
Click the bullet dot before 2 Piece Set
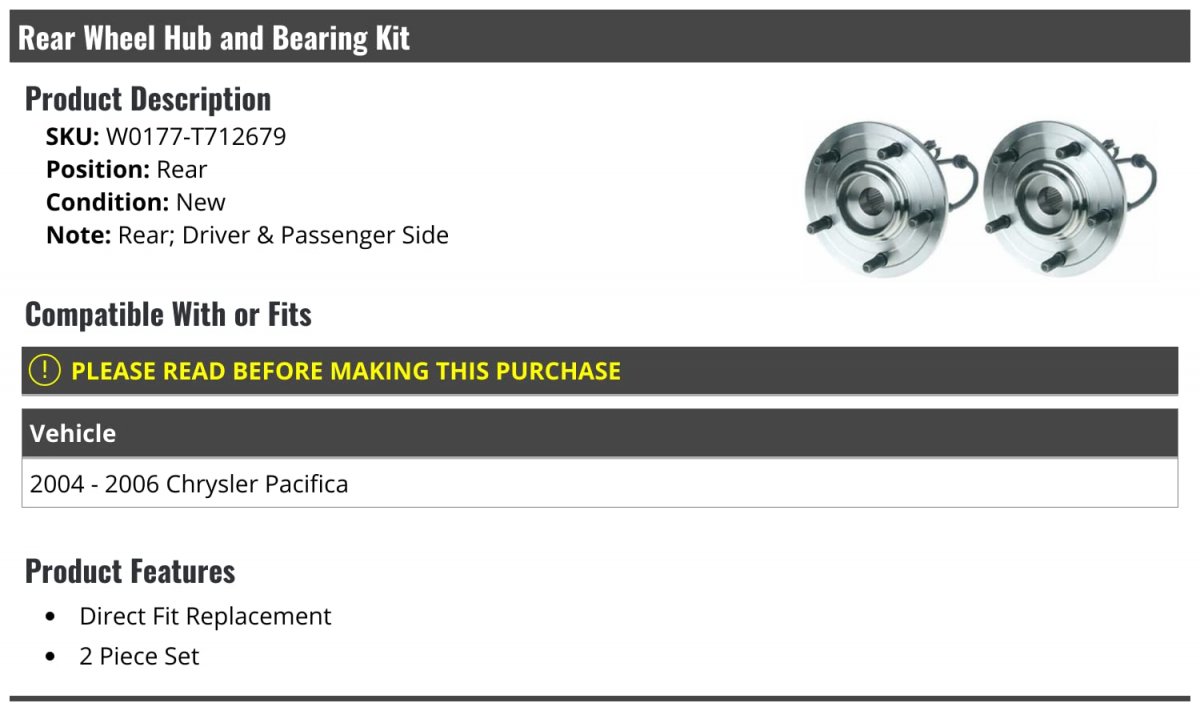coord(51,657)
